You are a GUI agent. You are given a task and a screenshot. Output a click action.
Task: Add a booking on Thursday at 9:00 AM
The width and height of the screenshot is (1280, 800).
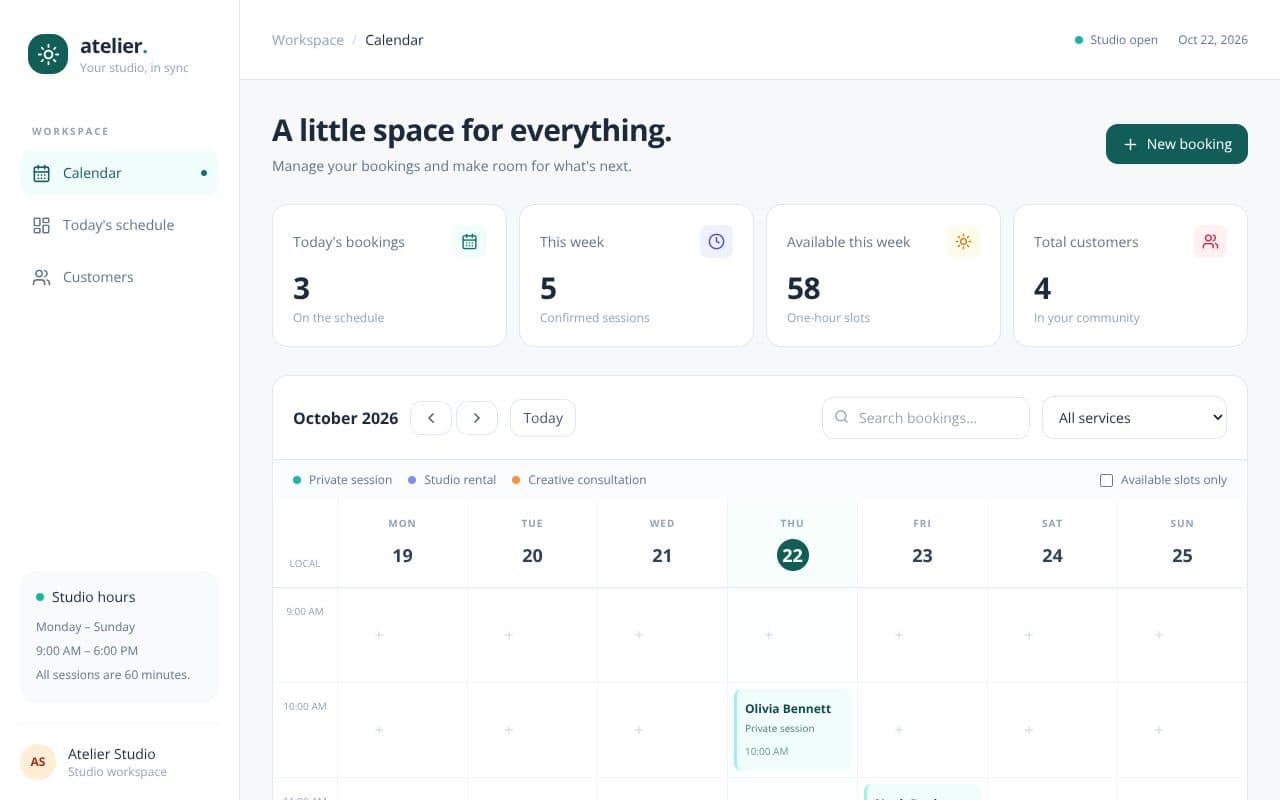769,635
